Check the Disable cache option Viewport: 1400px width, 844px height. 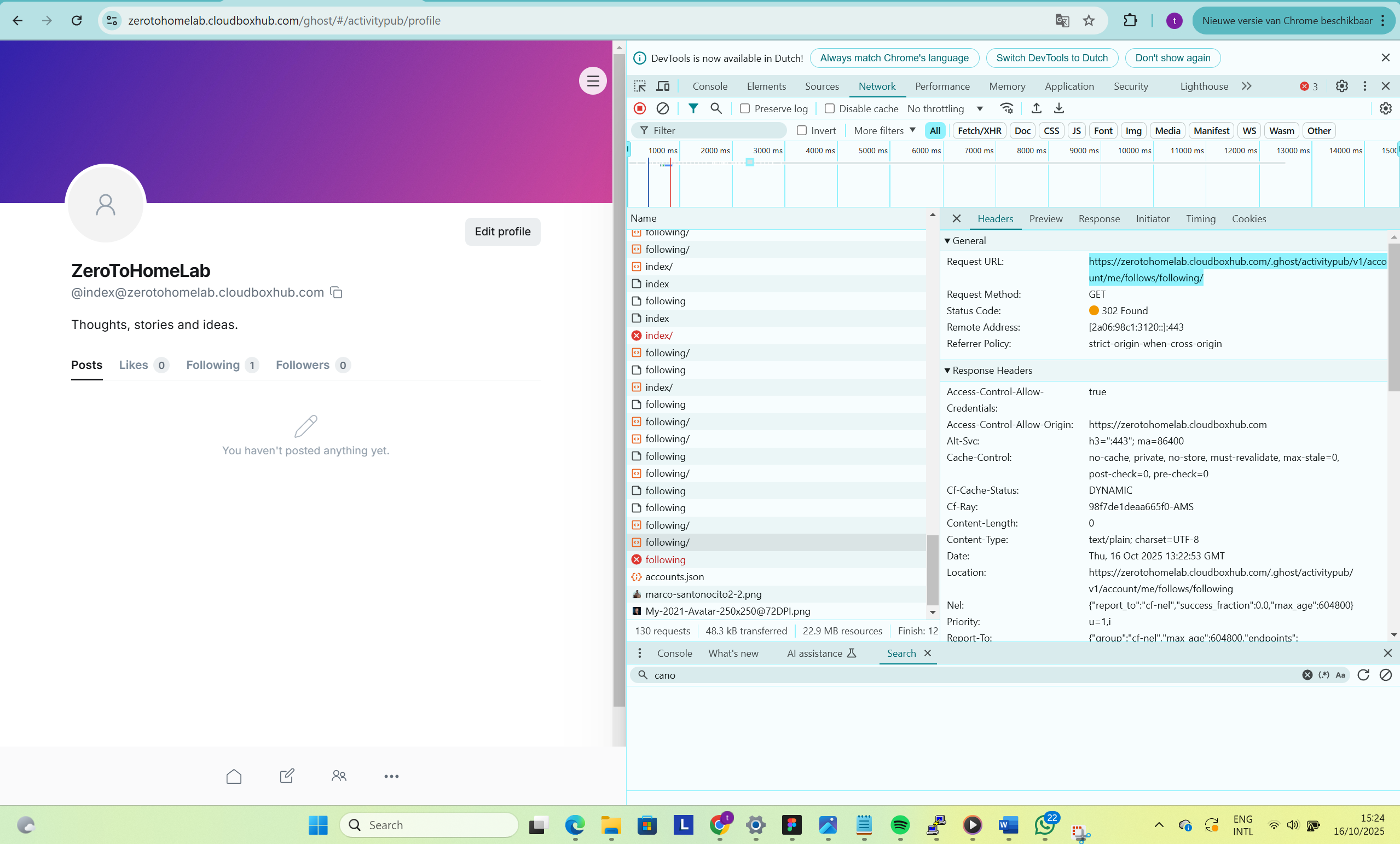[x=830, y=108]
